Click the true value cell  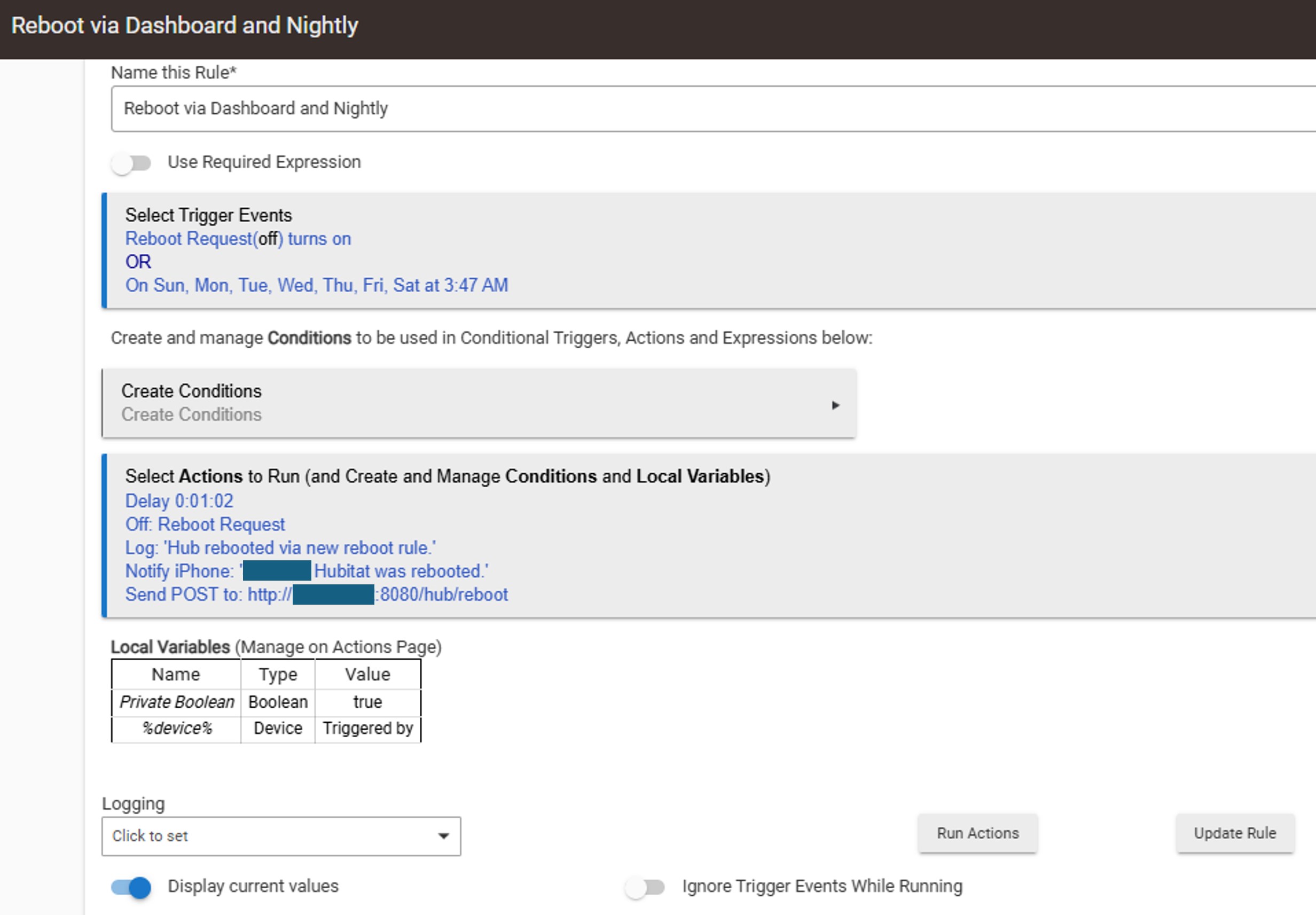click(367, 702)
